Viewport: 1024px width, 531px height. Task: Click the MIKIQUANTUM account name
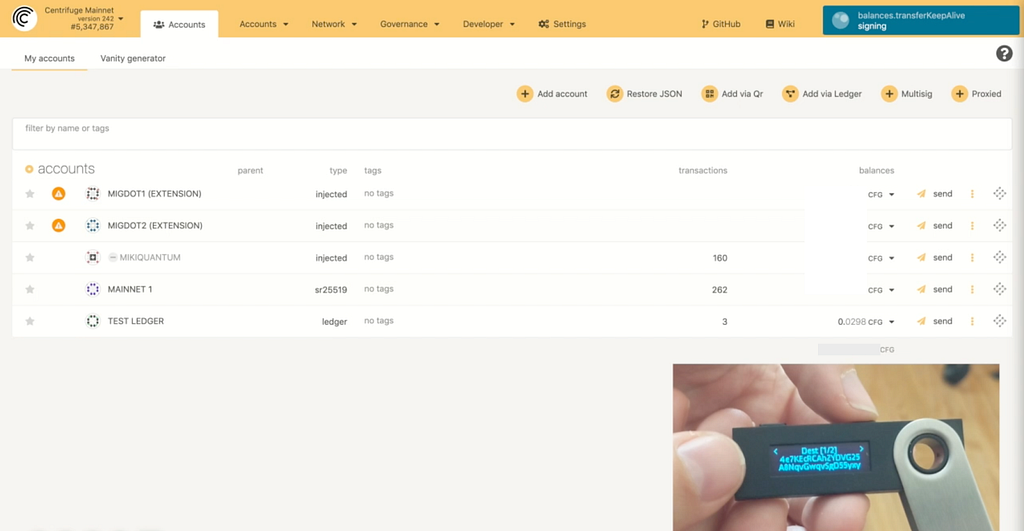(150, 257)
